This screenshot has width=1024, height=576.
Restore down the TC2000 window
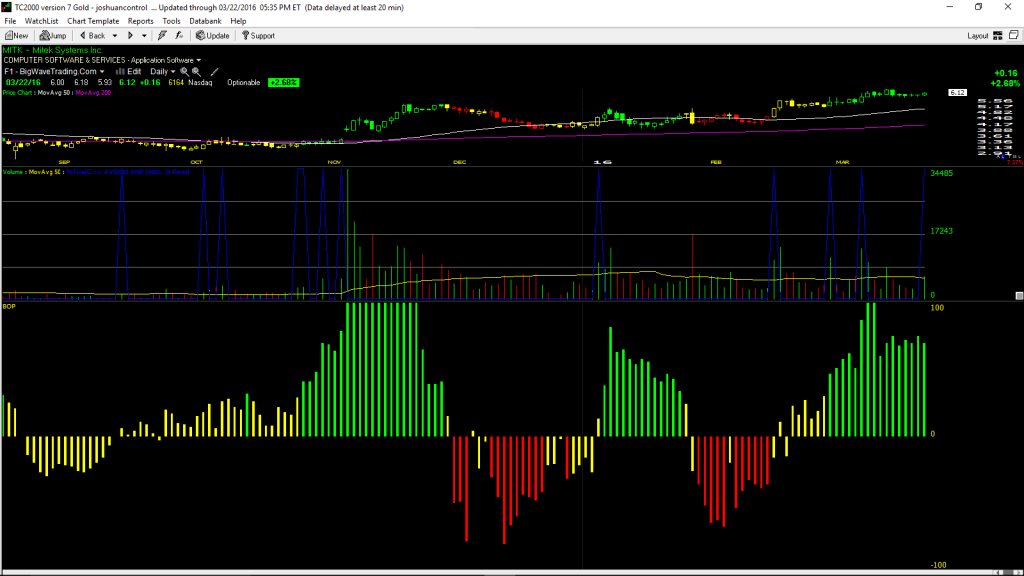978,7
